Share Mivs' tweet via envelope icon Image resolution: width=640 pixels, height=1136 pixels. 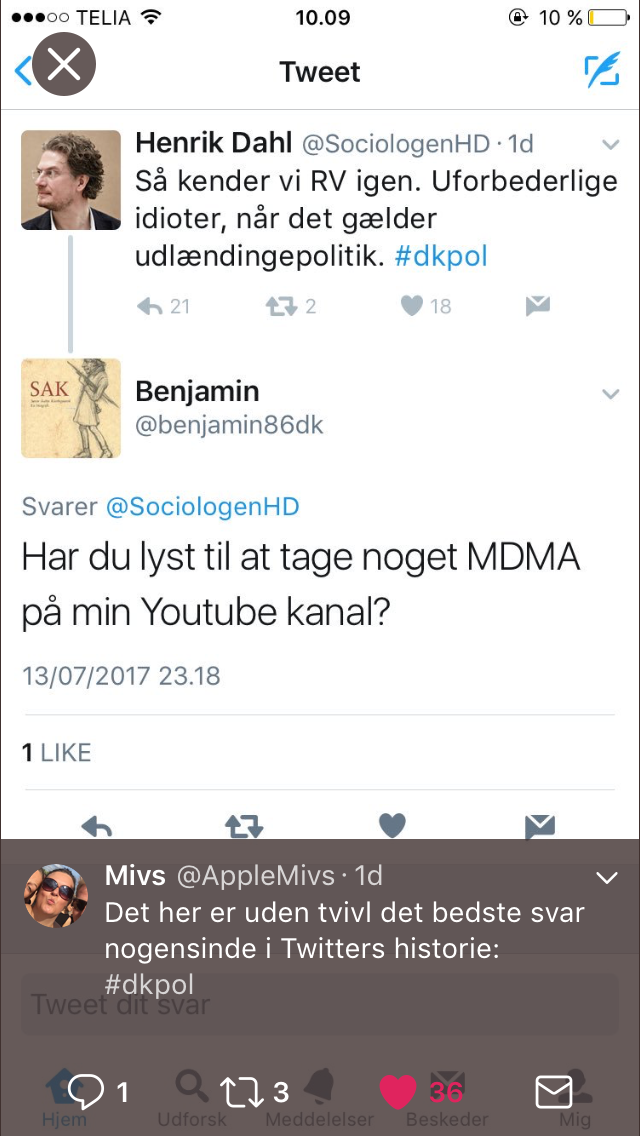coord(554,1092)
